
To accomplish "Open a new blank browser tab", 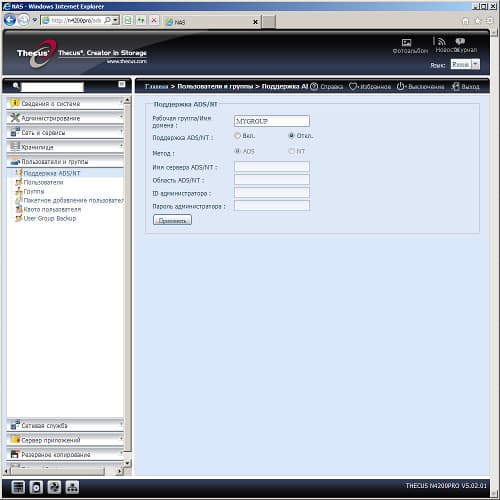I will coord(269,22).
